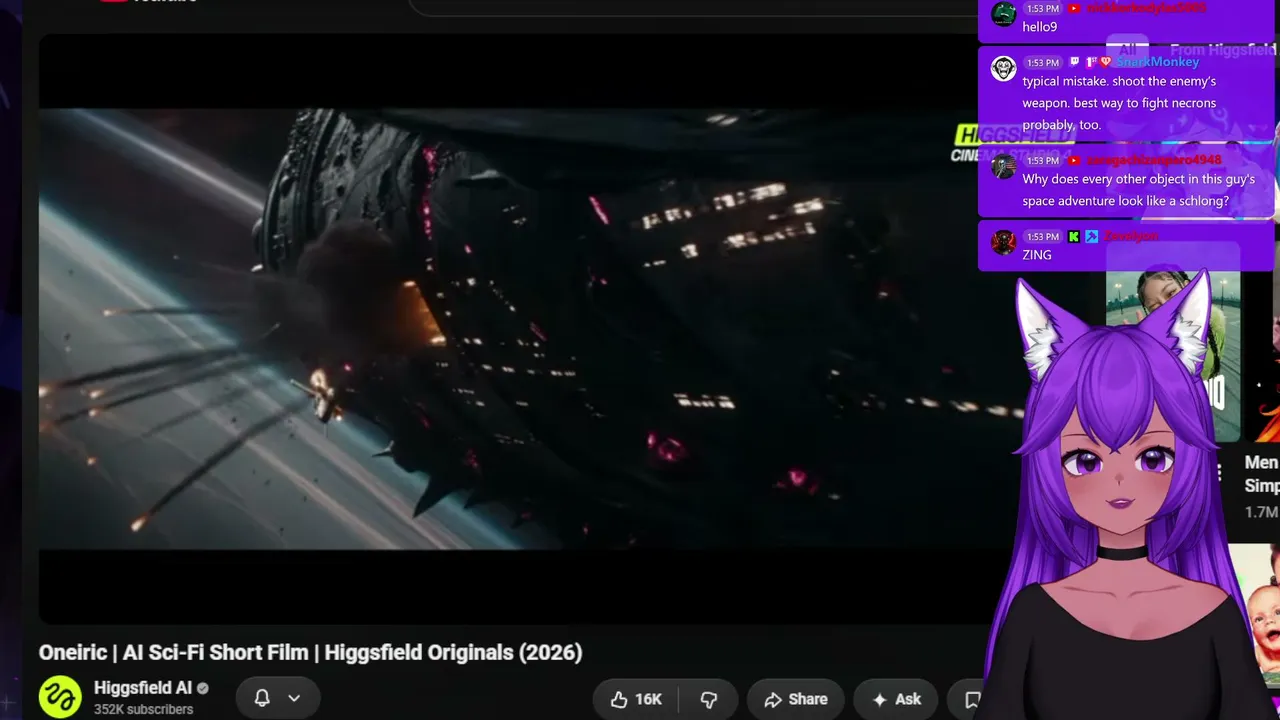Click the avatar beside the "ZING" message

click(x=1004, y=242)
